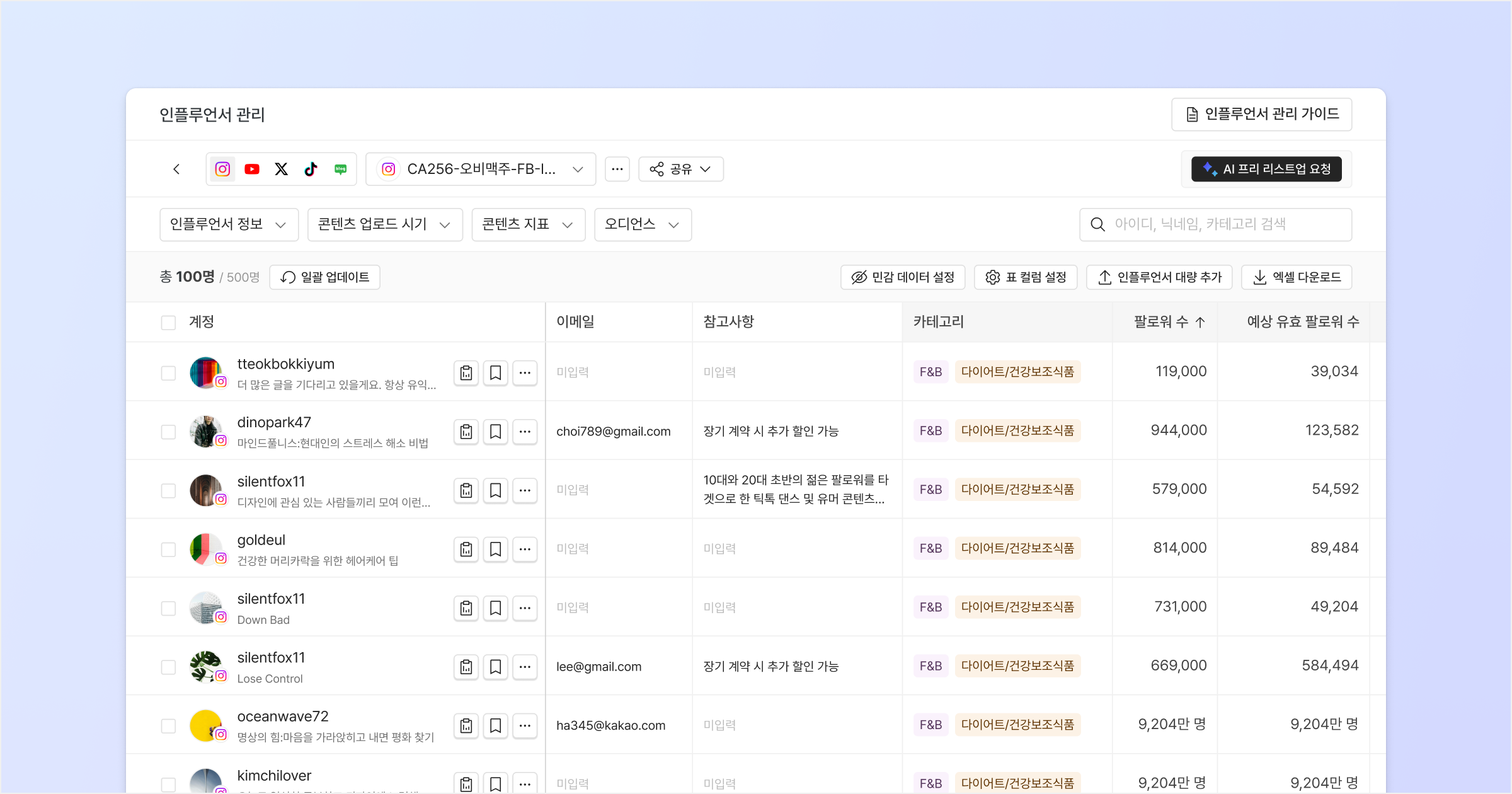Bookmark the Down Bad silentfox11 account
This screenshot has width=1512, height=794.
(x=496, y=608)
